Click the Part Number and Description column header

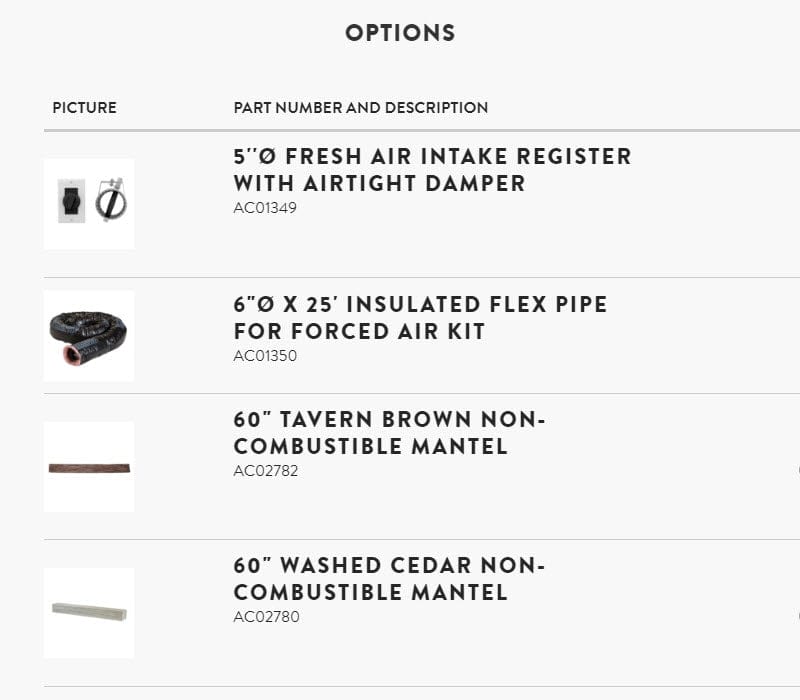click(x=360, y=107)
